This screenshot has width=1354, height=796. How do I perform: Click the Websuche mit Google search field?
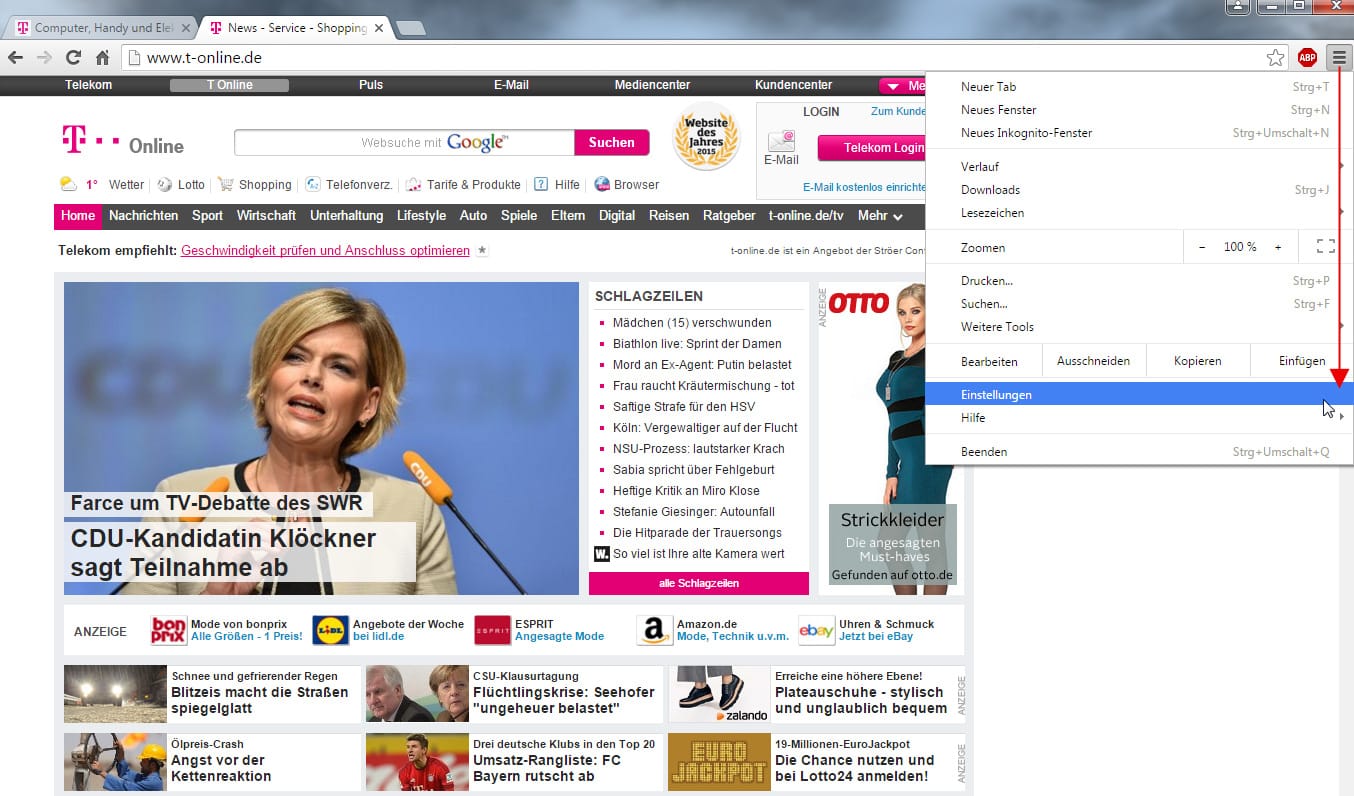tap(404, 143)
